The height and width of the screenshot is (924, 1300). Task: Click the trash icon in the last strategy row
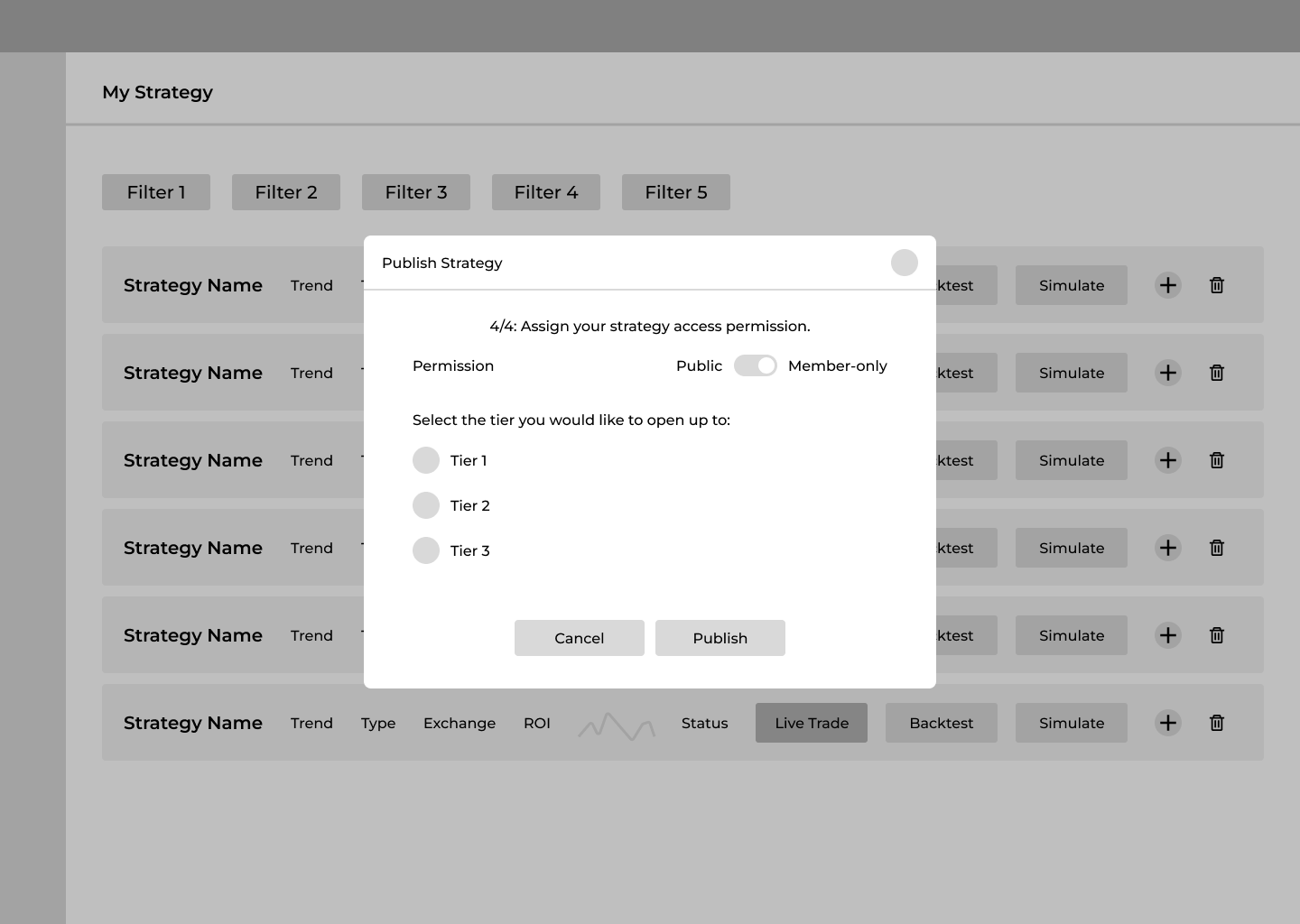[x=1216, y=723]
